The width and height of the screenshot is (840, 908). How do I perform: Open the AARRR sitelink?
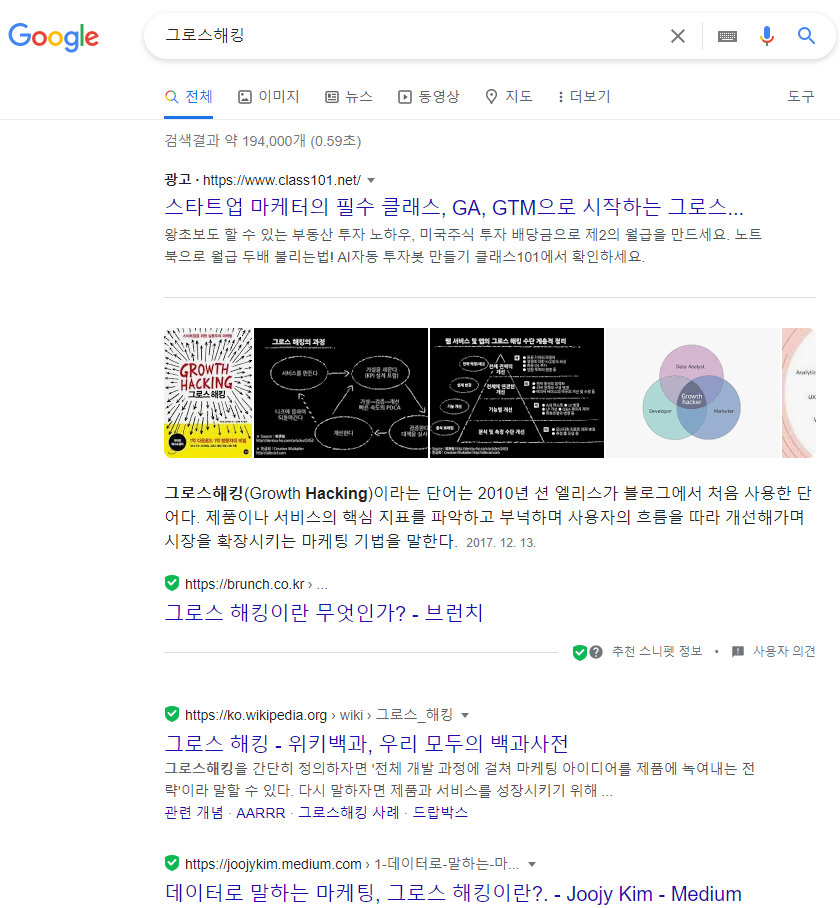click(x=261, y=812)
